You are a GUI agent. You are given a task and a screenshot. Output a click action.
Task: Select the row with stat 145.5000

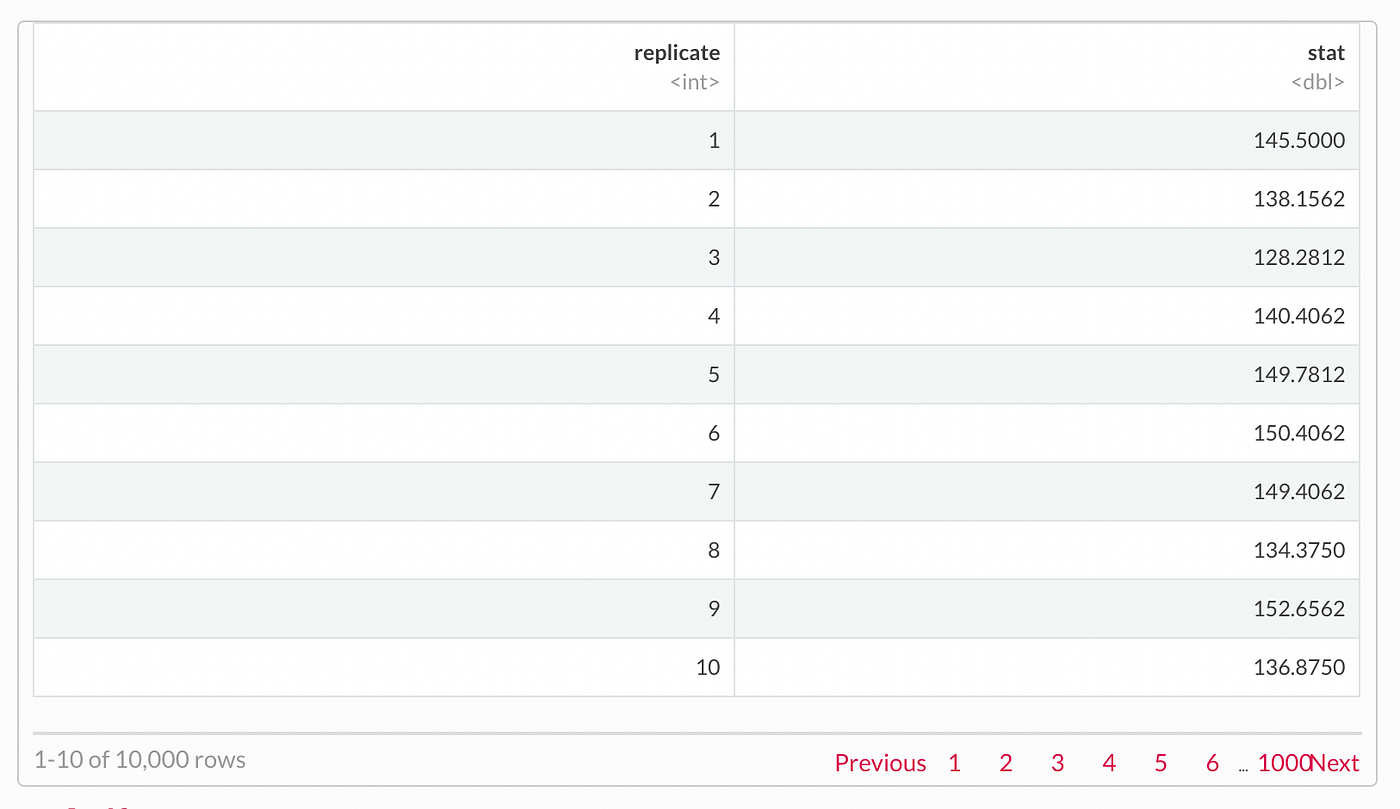1299,140
